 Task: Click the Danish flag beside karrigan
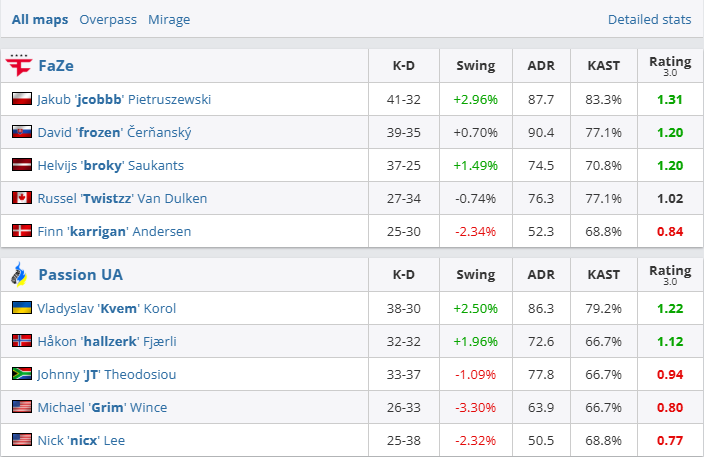point(21,231)
